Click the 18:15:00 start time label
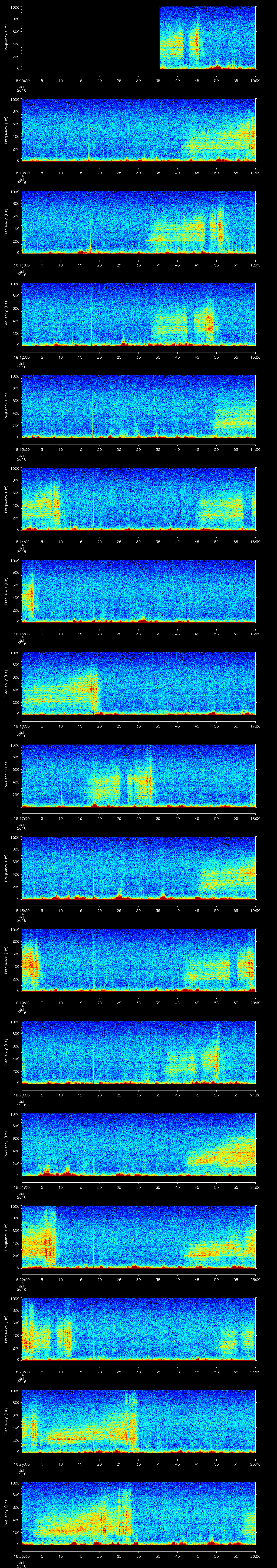The image size is (277, 1568). (x=21, y=634)
